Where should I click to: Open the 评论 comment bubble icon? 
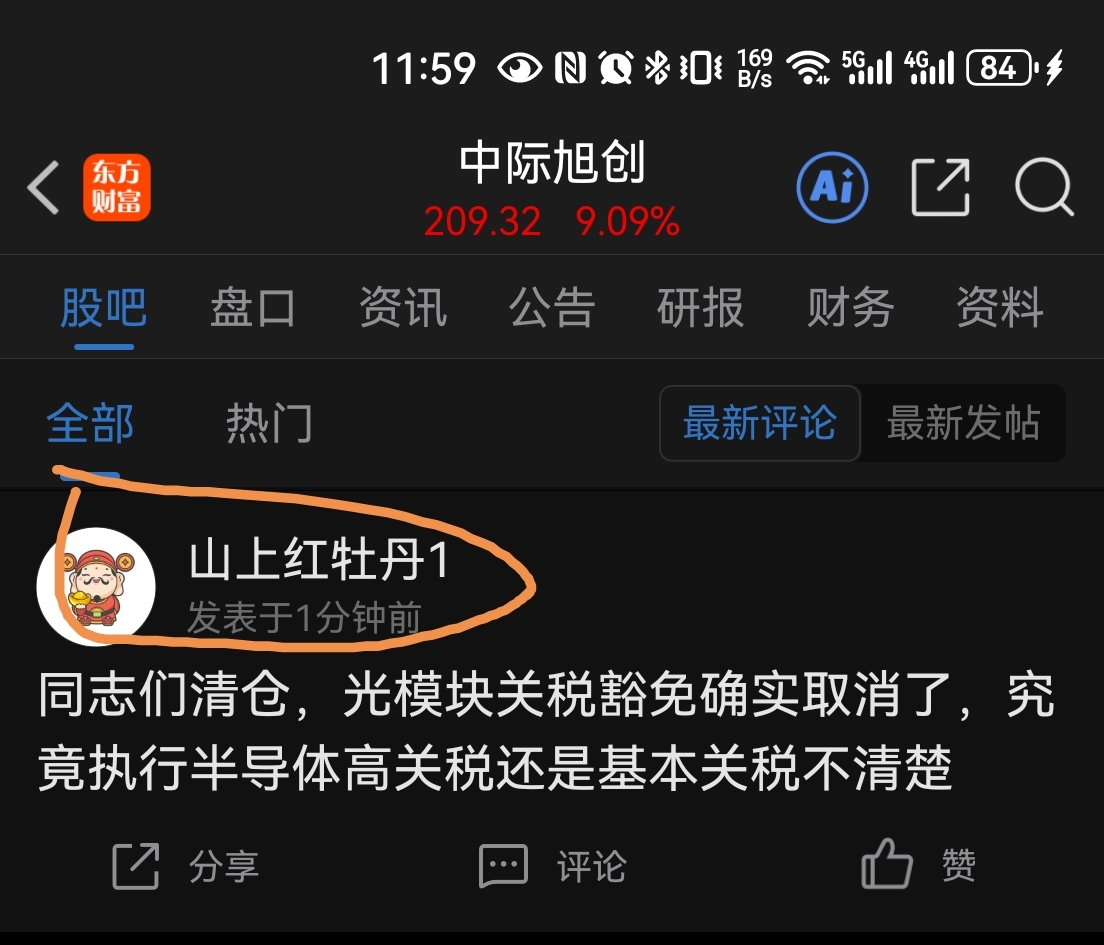click(x=503, y=865)
